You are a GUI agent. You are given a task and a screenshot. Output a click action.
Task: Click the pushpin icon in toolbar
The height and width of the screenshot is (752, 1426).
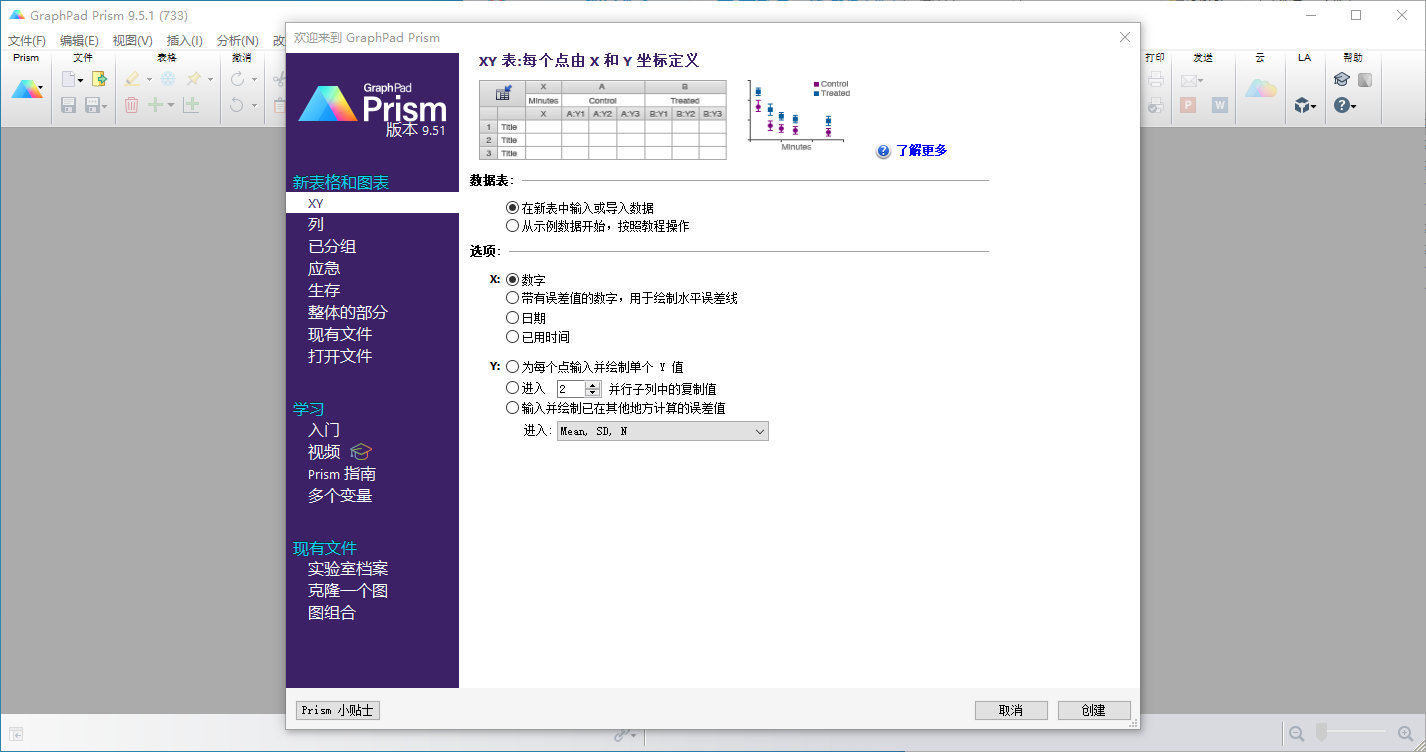pyautogui.click(x=194, y=79)
